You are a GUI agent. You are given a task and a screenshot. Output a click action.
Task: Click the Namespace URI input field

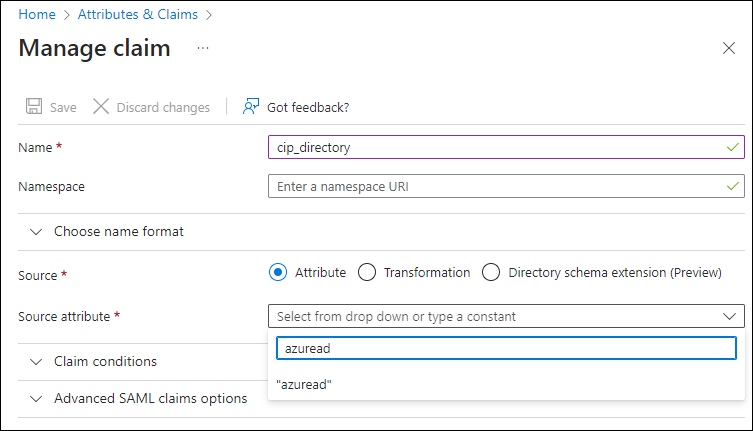click(495, 186)
